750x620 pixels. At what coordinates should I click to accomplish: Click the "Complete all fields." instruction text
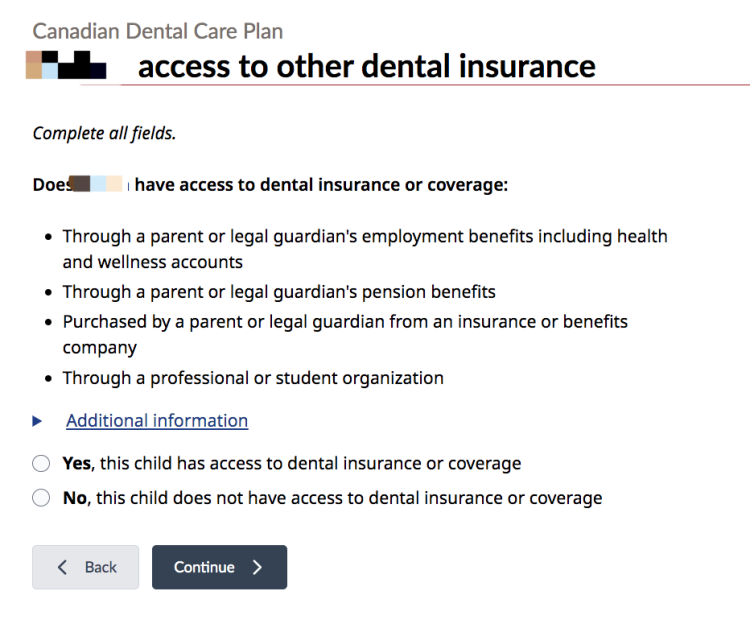pos(104,133)
